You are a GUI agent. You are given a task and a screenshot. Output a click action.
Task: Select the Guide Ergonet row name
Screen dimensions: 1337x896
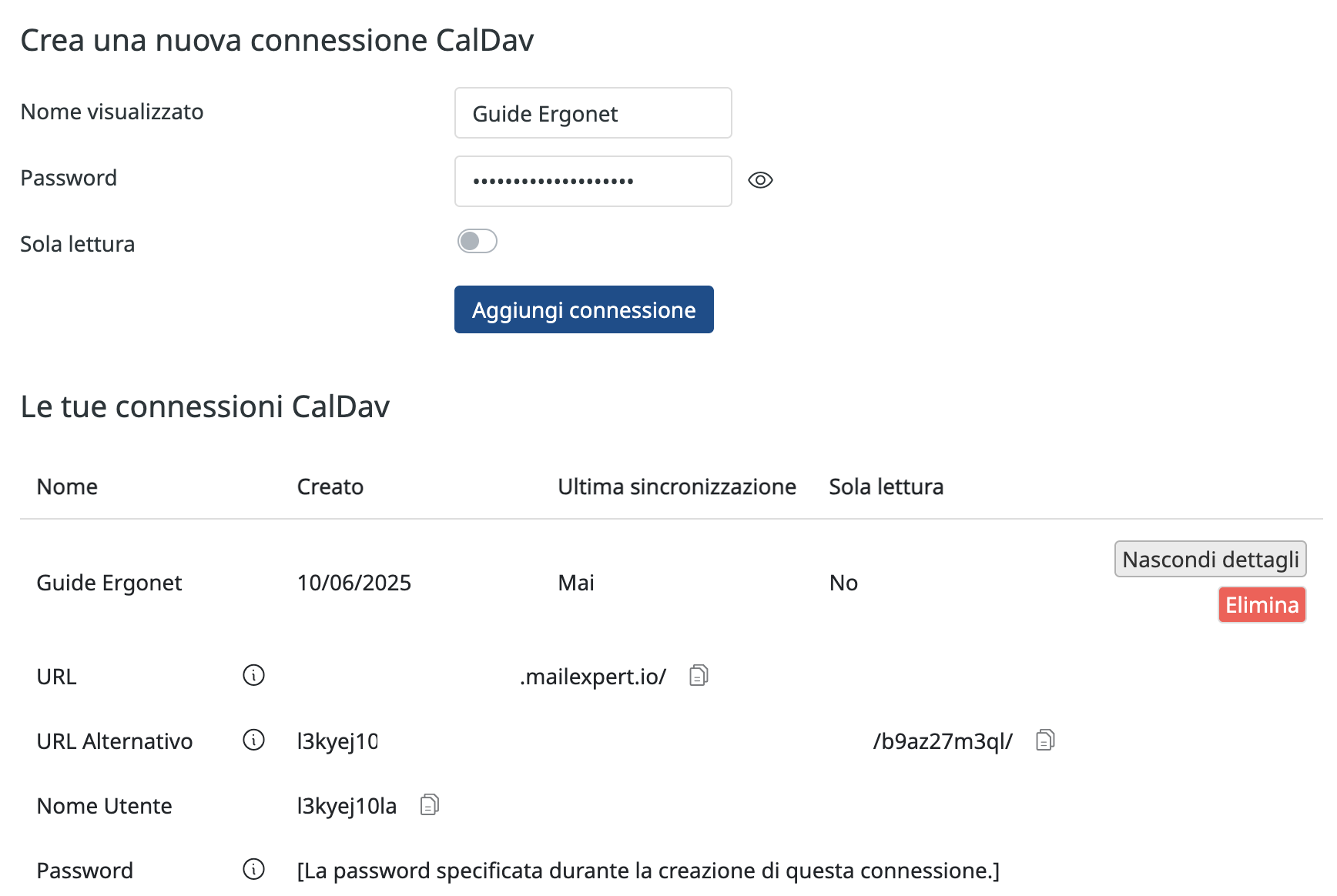tap(109, 583)
